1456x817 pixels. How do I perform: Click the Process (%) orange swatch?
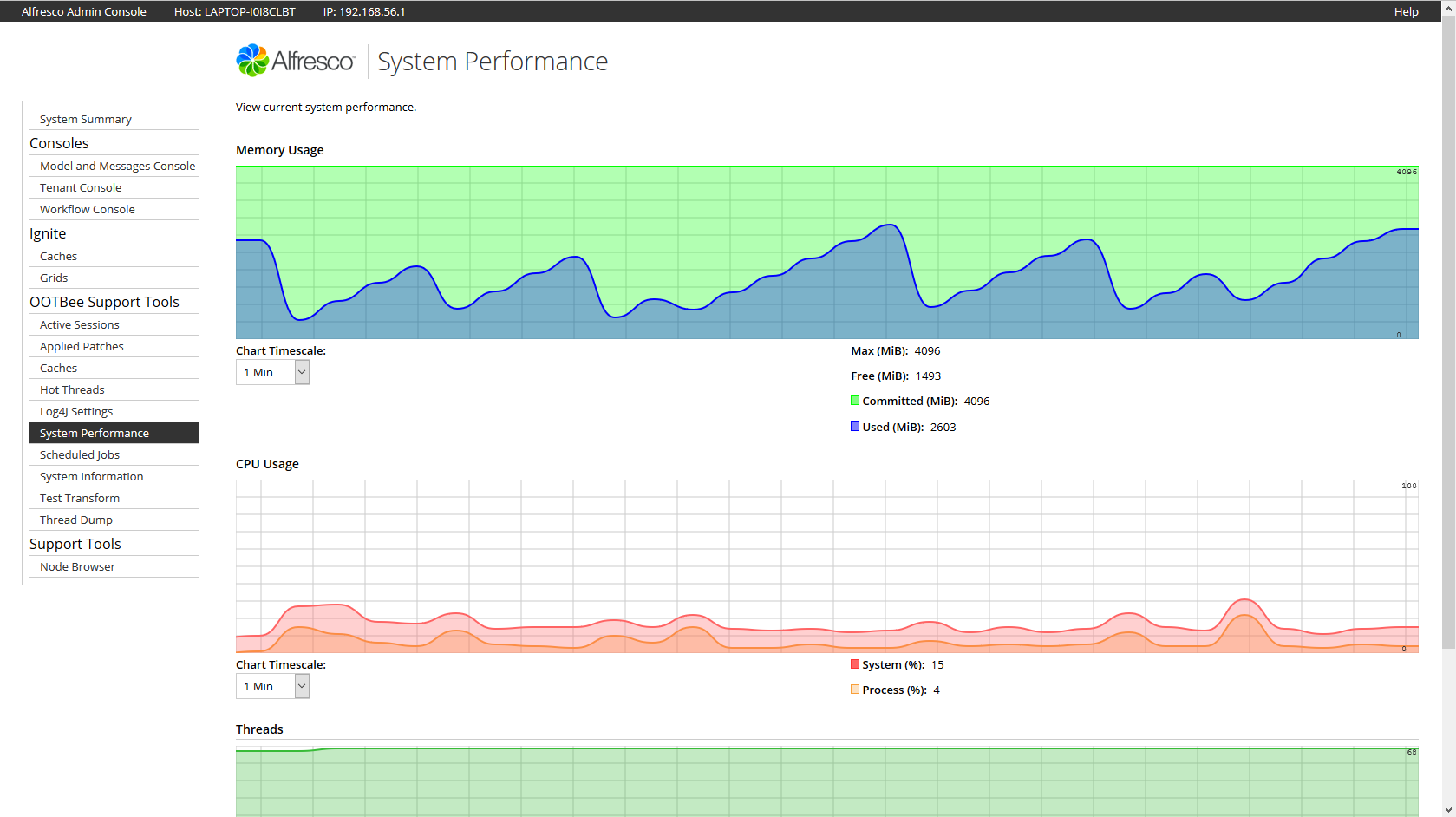click(x=855, y=690)
